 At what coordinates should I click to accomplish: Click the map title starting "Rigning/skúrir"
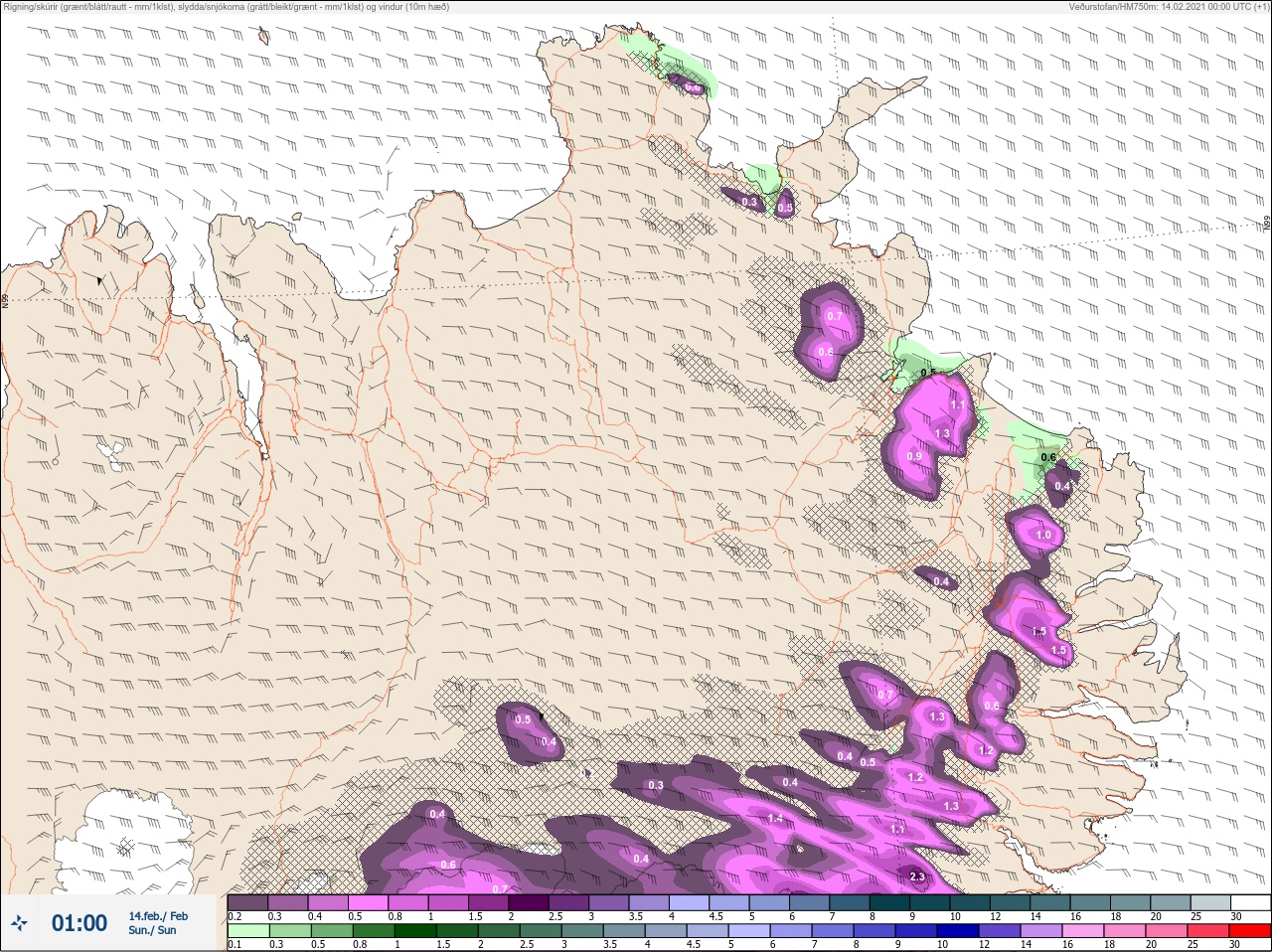pyautogui.click(x=226, y=7)
